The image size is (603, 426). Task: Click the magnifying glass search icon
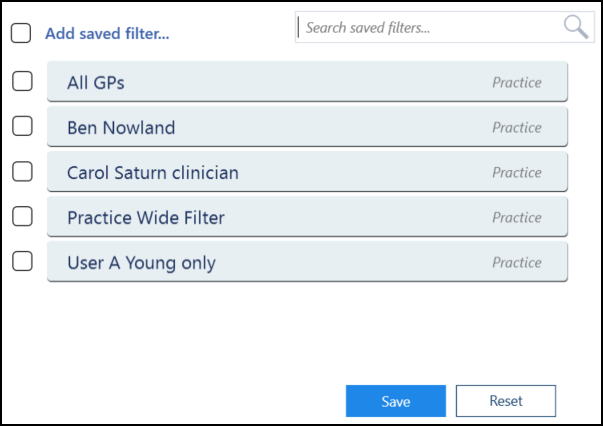576,27
